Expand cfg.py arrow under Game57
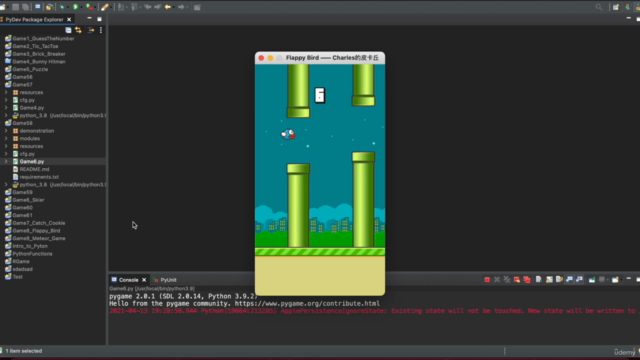This screenshot has height=360, width=640. pyautogui.click(x=6, y=100)
